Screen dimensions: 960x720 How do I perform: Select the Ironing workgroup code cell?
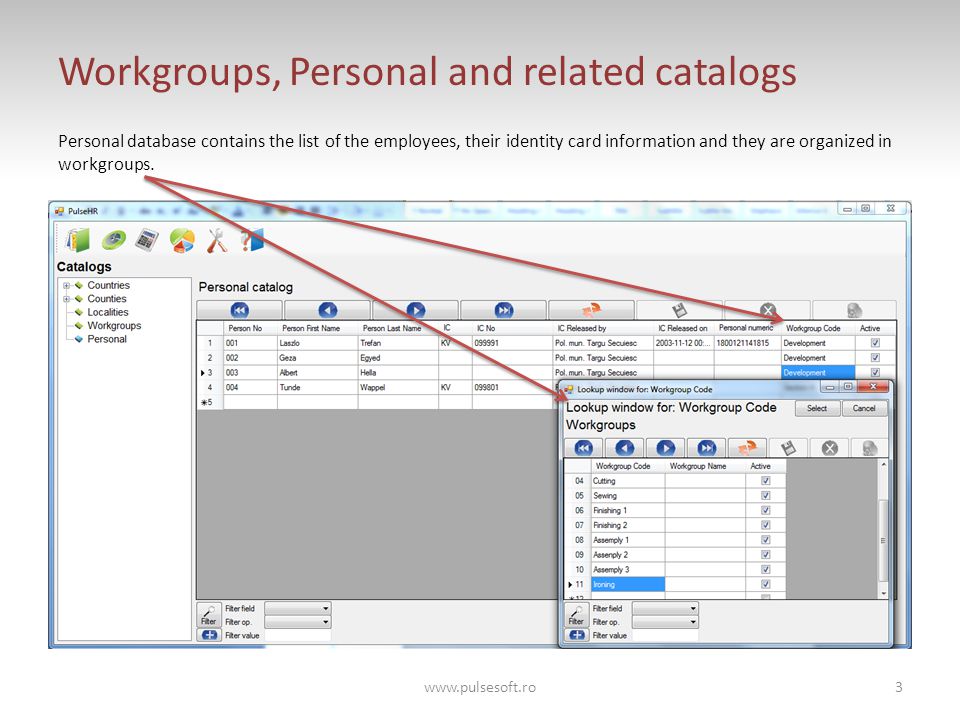[628, 584]
